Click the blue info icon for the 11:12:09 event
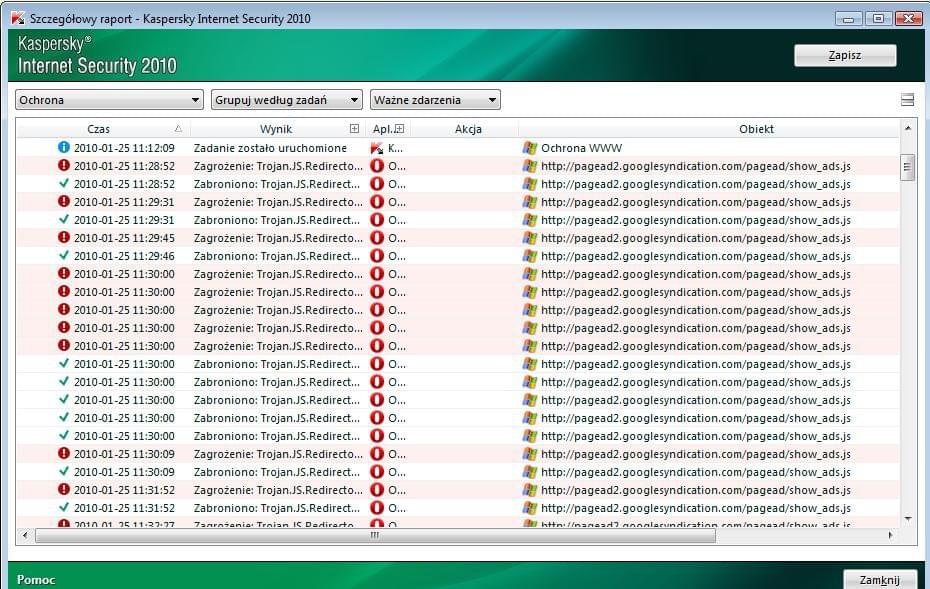This screenshot has height=589, width=930. [64, 148]
